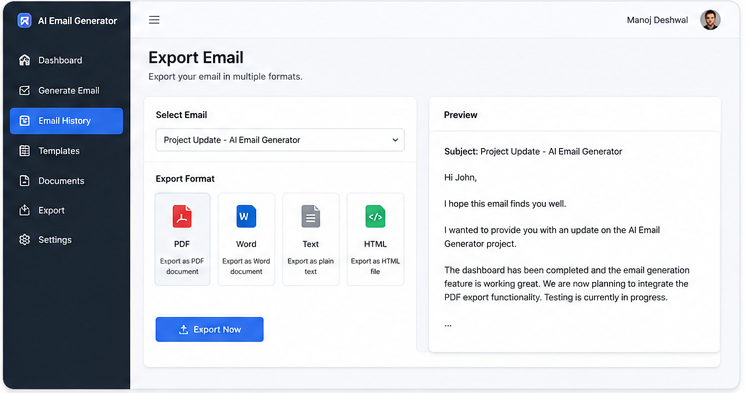Screen dimensions: 748x393
Task: Click 'I hope this email finds you well.'
Action: 505,204
